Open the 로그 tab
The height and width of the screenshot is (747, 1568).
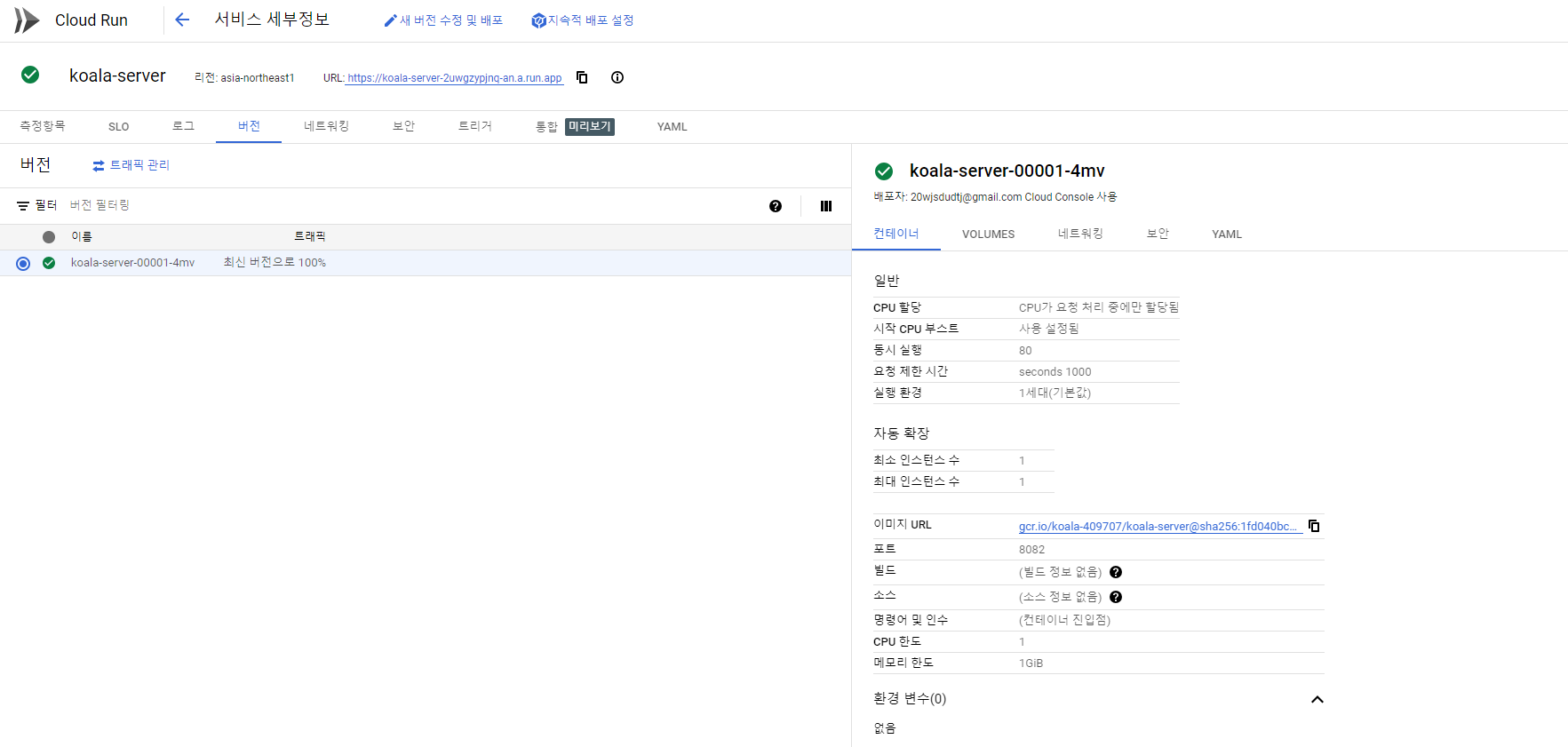[183, 126]
